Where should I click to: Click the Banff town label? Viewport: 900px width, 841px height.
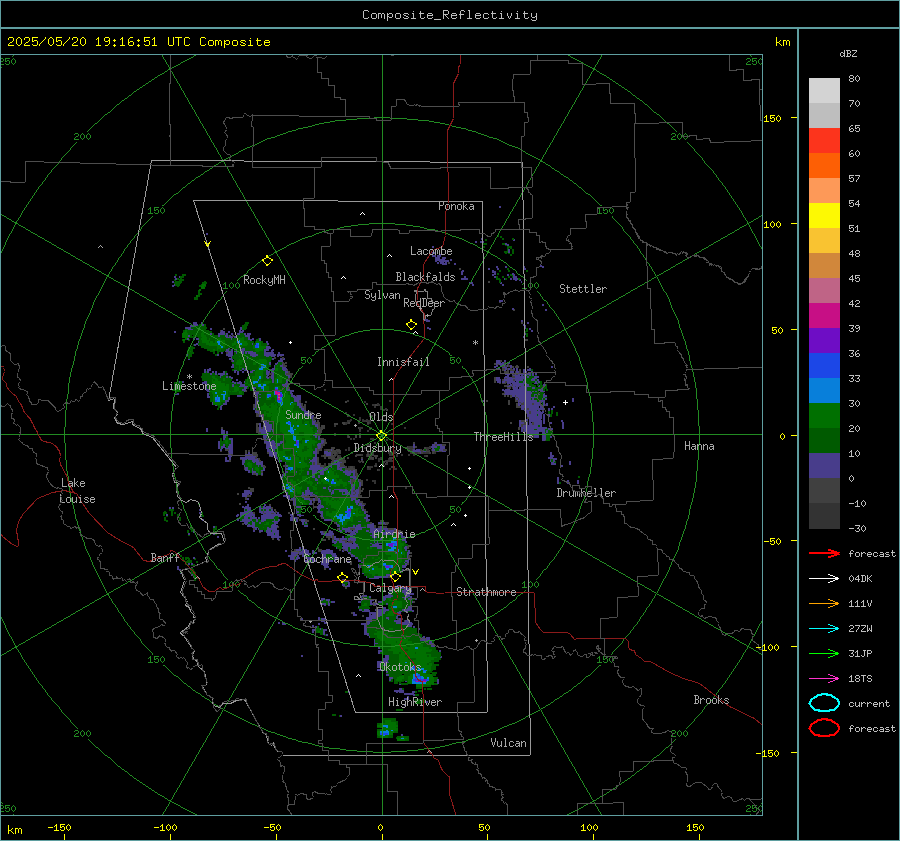click(165, 557)
